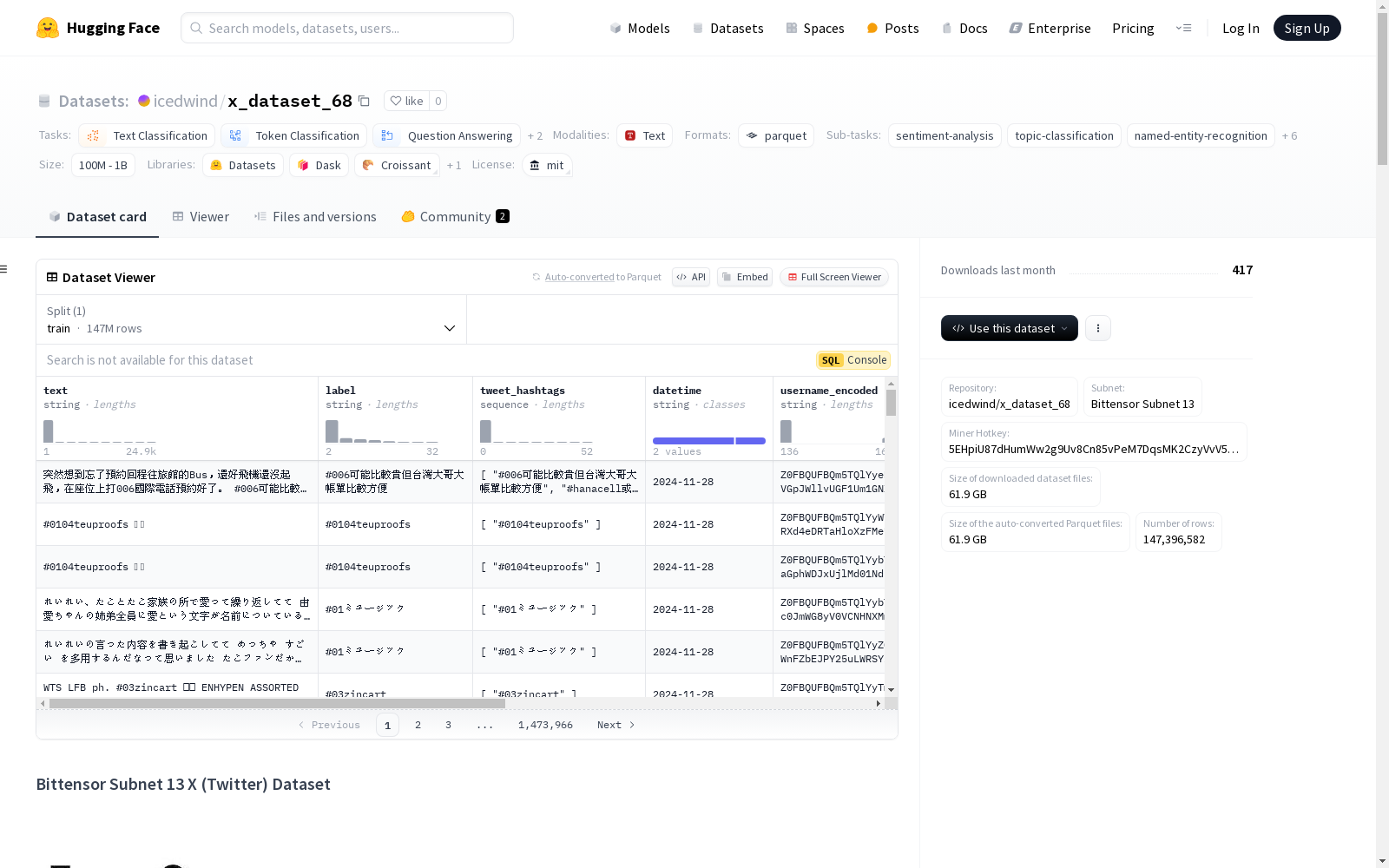Screen dimensions: 1389x868
Task: Focus the search models and datasets field
Action: pyautogui.click(x=347, y=28)
